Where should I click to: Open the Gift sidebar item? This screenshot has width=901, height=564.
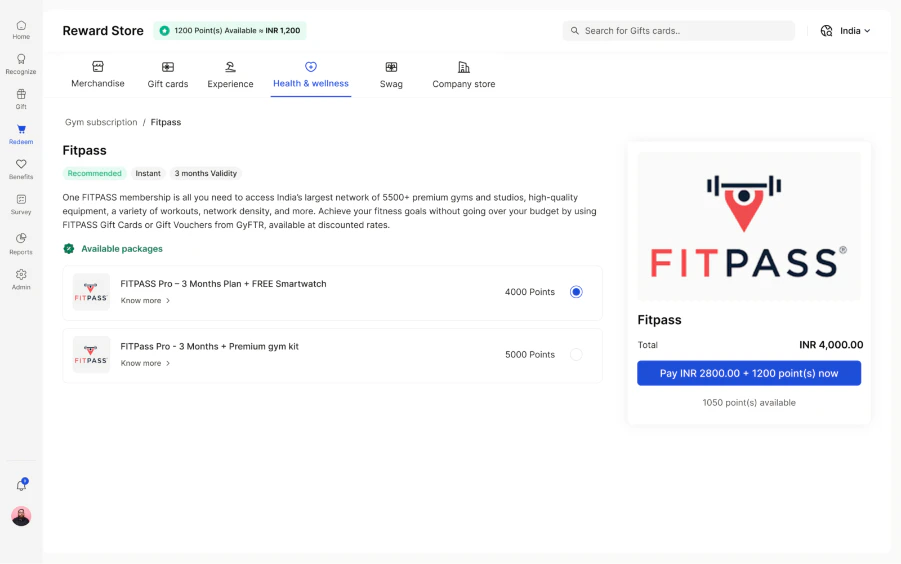coord(21,99)
